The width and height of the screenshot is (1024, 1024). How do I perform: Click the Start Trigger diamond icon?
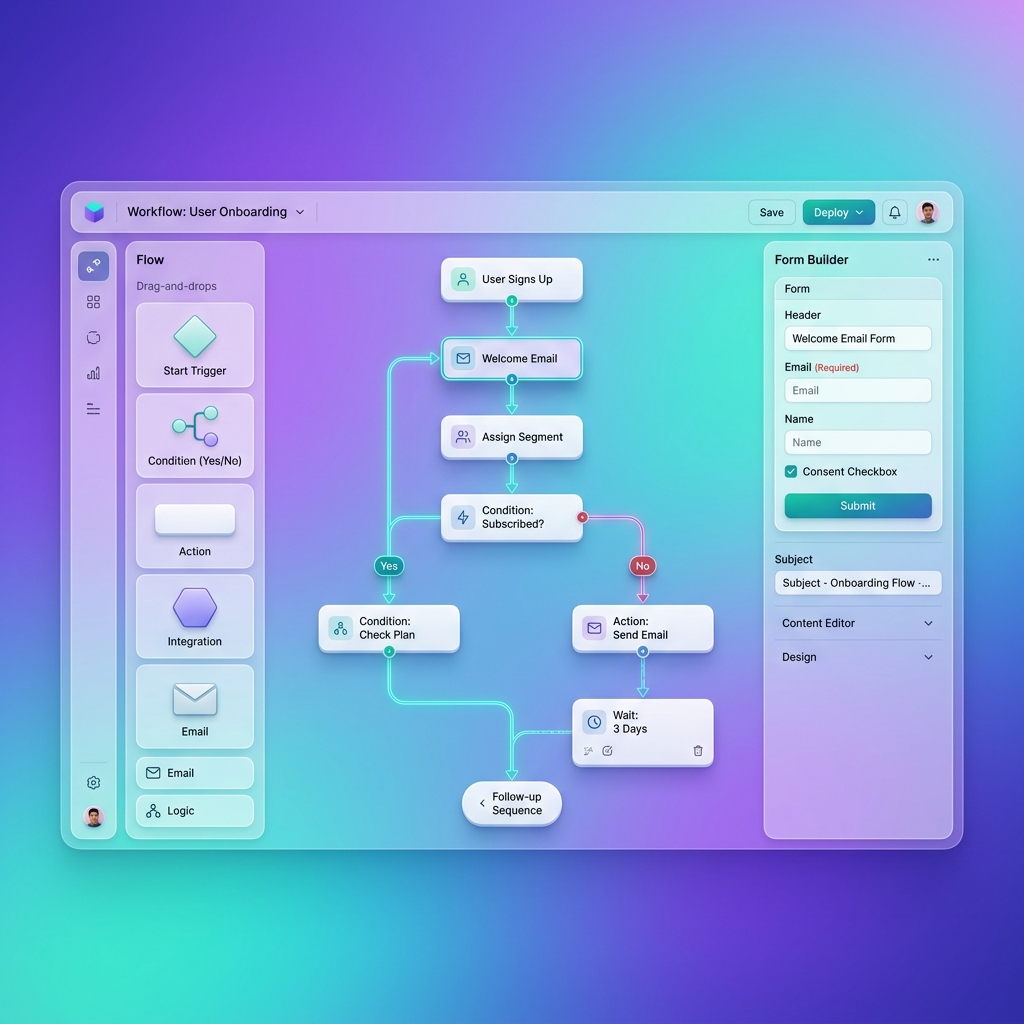point(195,336)
